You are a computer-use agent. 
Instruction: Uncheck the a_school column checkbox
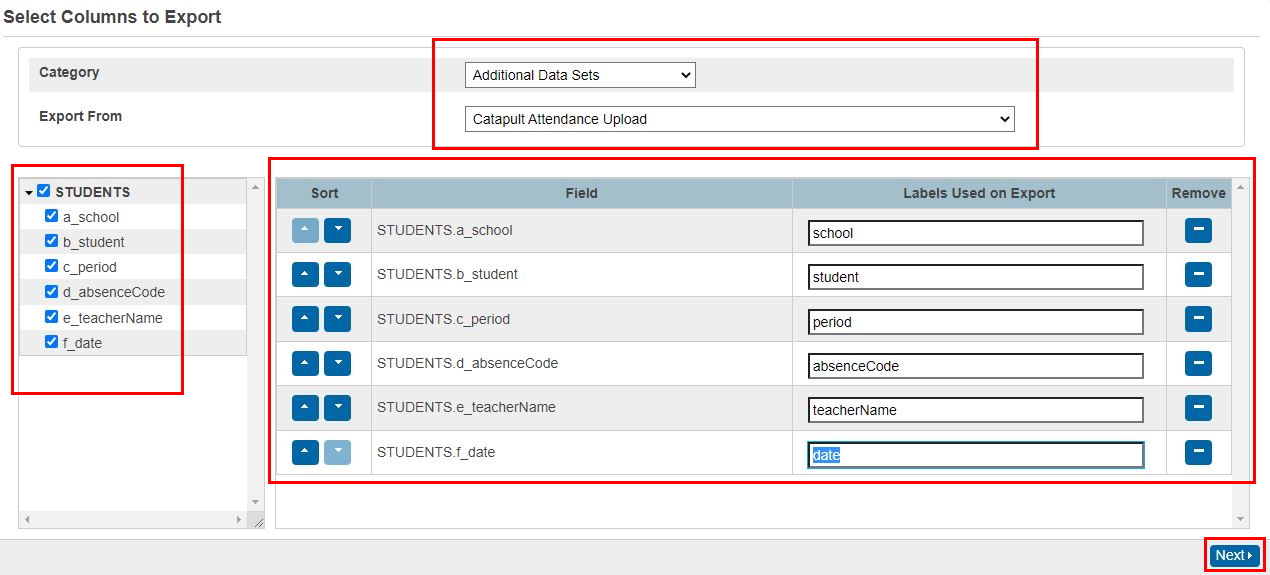click(52, 216)
